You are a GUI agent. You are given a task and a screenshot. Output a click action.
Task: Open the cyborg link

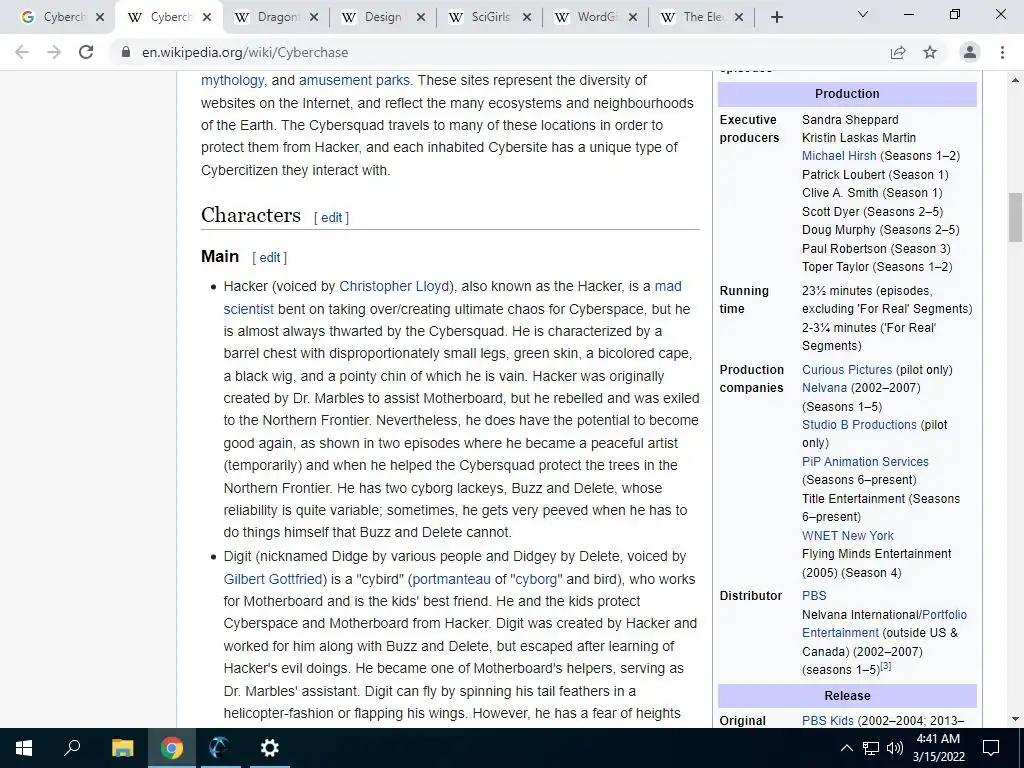[x=536, y=579]
